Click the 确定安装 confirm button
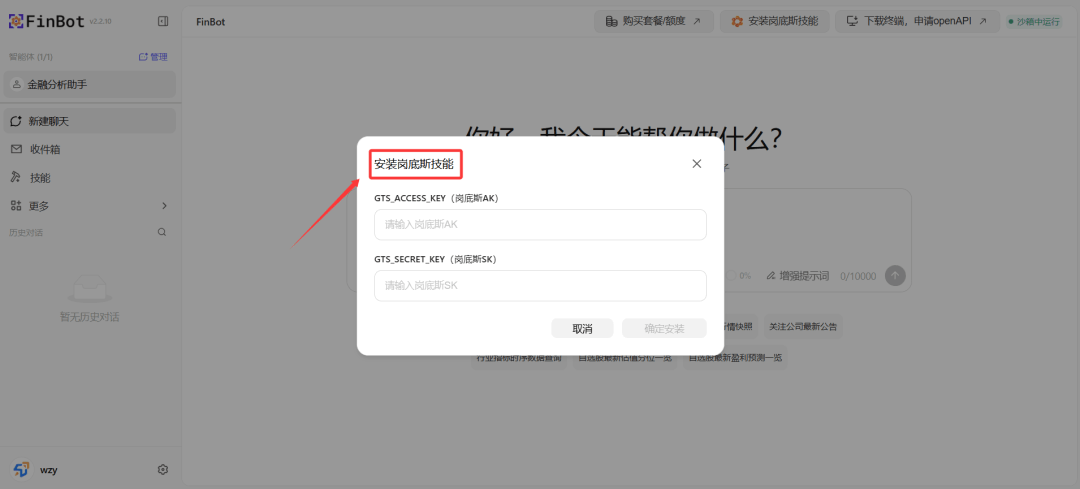 pos(664,329)
